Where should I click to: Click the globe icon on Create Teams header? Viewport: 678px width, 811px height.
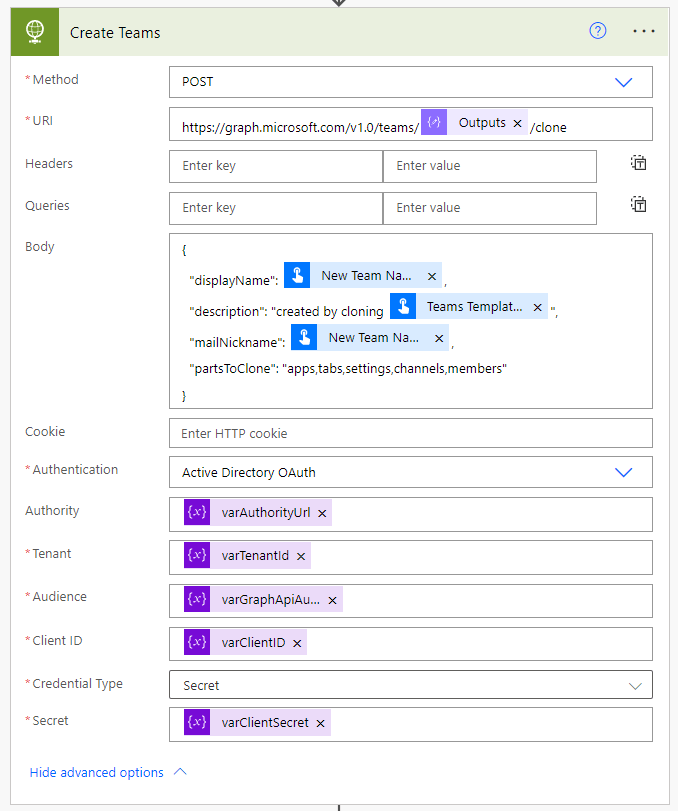point(33,31)
